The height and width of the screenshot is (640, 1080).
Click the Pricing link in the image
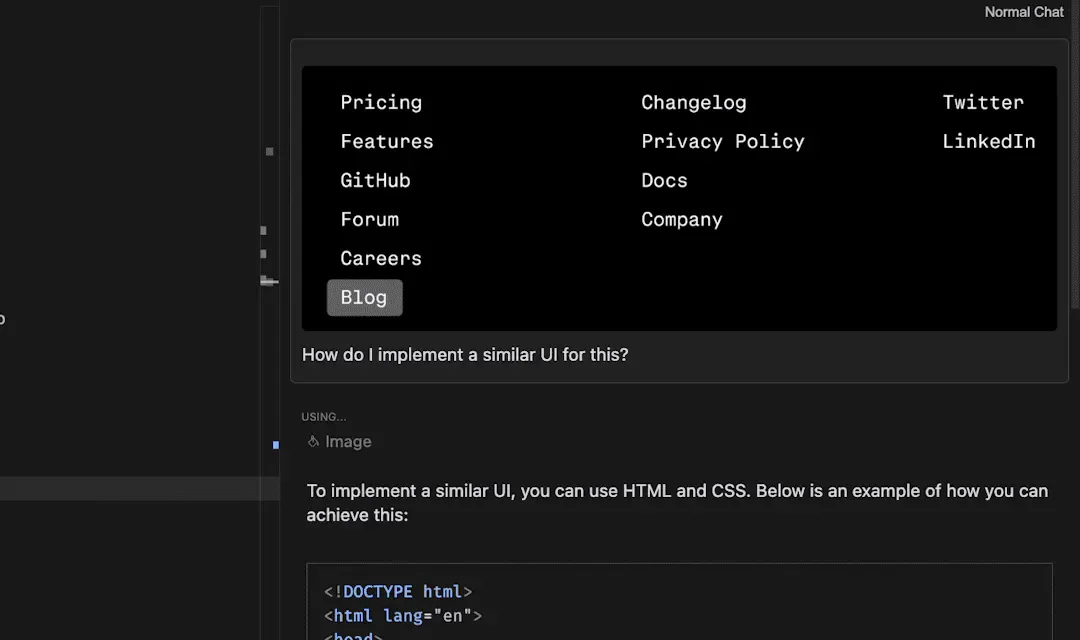pos(381,103)
